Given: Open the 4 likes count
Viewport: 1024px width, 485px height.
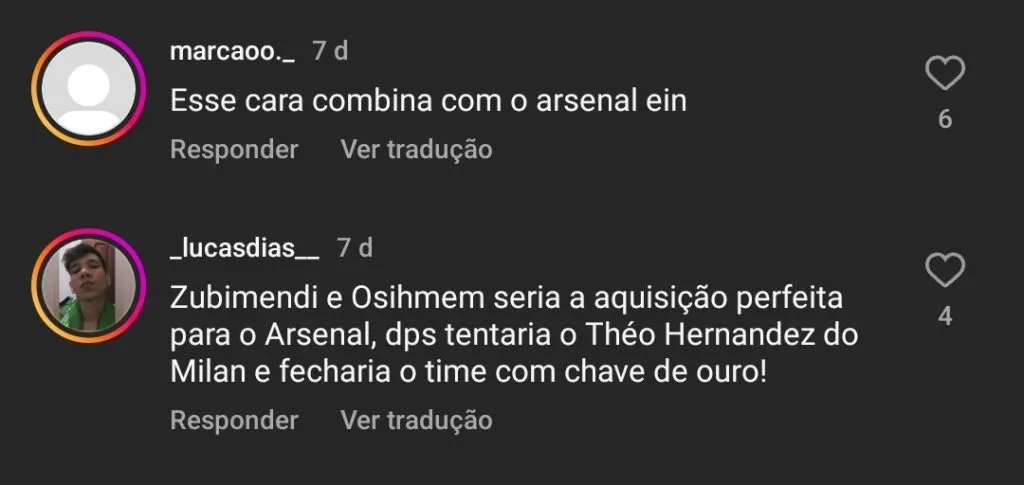Looking at the screenshot, I should click(x=944, y=317).
